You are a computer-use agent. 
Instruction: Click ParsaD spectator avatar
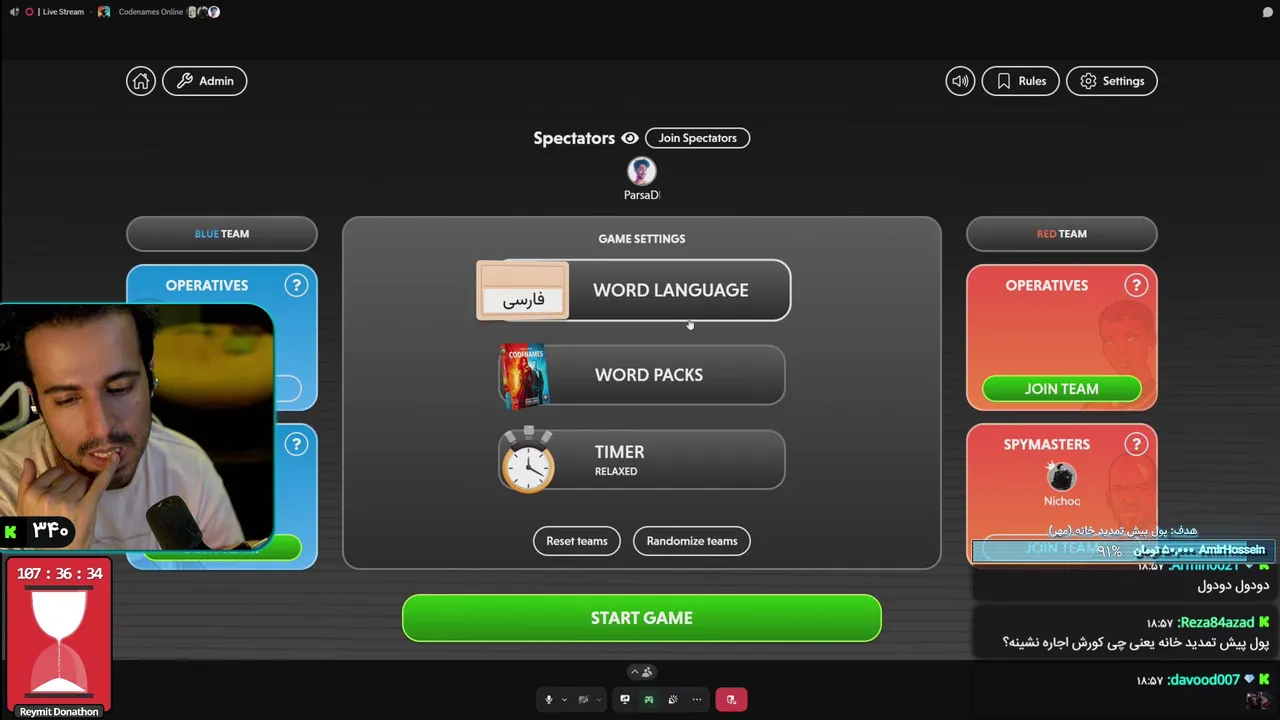pyautogui.click(x=641, y=171)
